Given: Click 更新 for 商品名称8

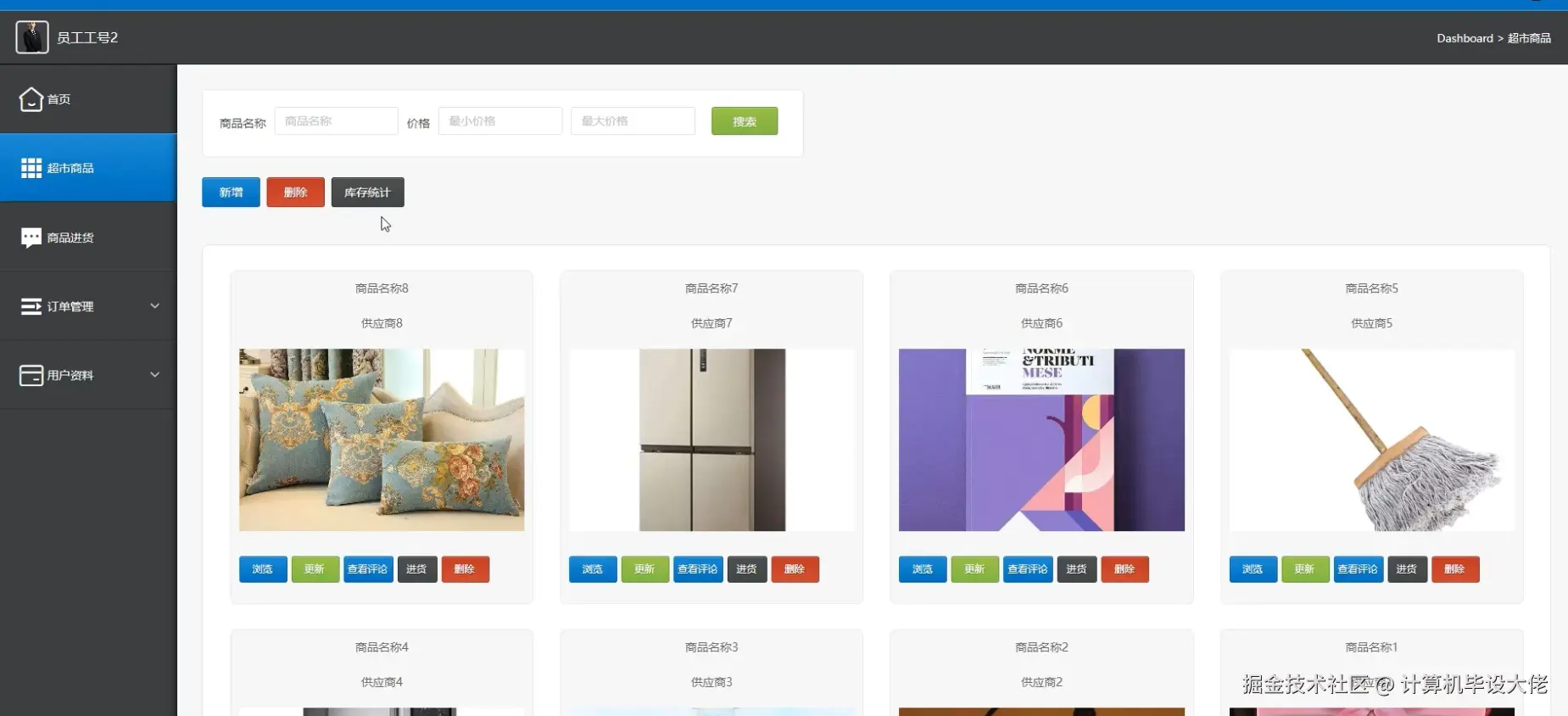Looking at the screenshot, I should point(315,569).
